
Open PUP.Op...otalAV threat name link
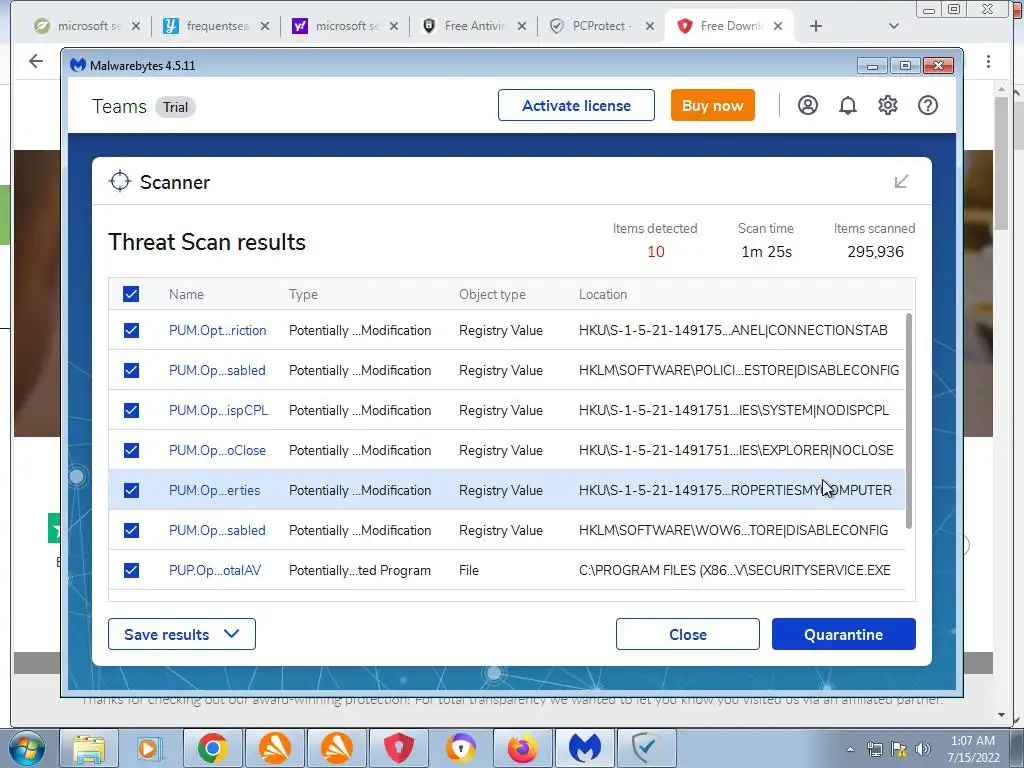(215, 570)
